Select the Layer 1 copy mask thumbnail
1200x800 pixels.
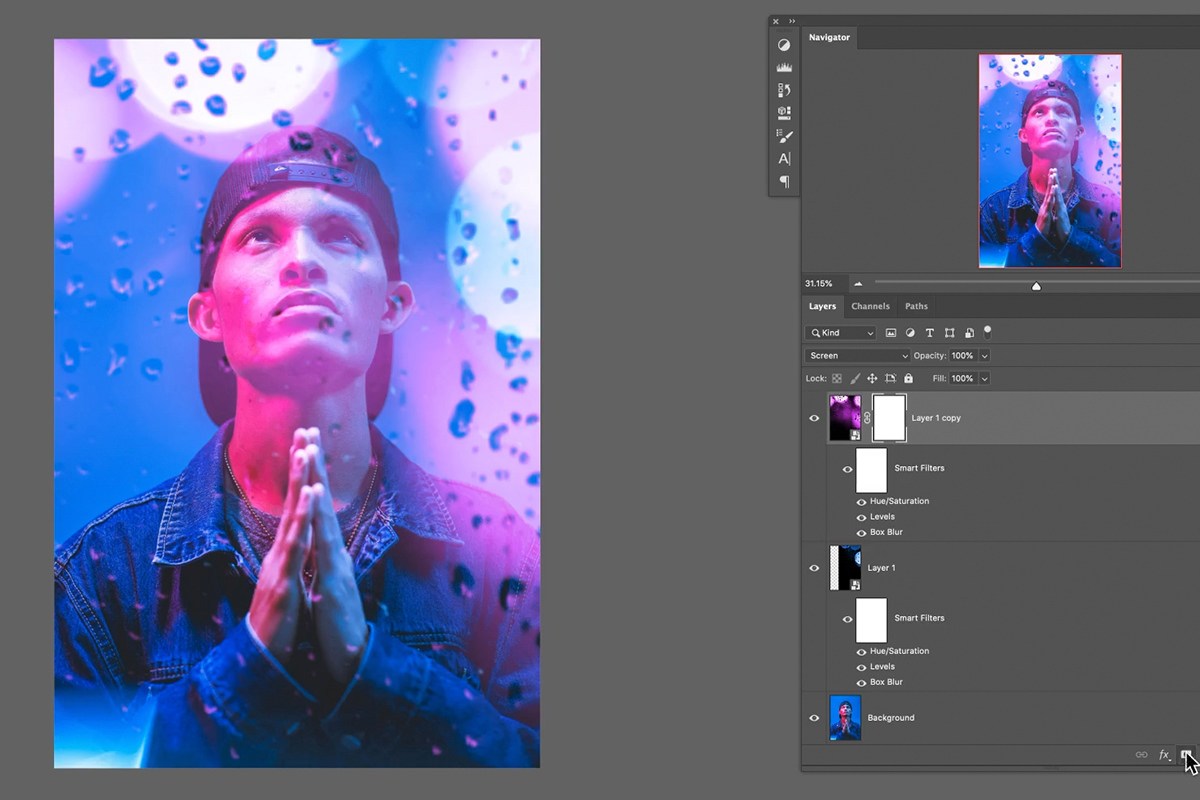pos(890,418)
